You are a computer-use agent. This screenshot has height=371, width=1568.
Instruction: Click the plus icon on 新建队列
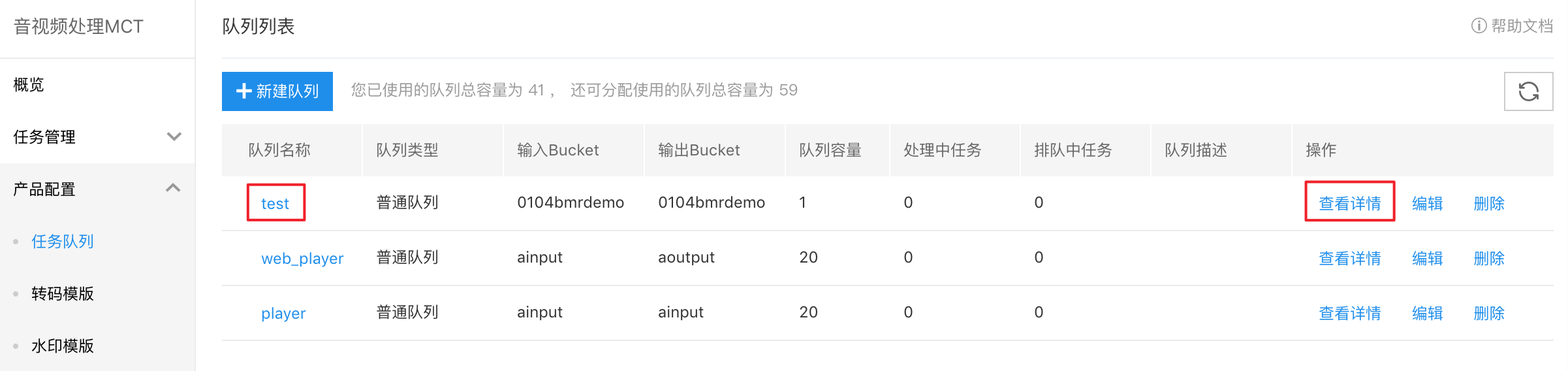(243, 91)
